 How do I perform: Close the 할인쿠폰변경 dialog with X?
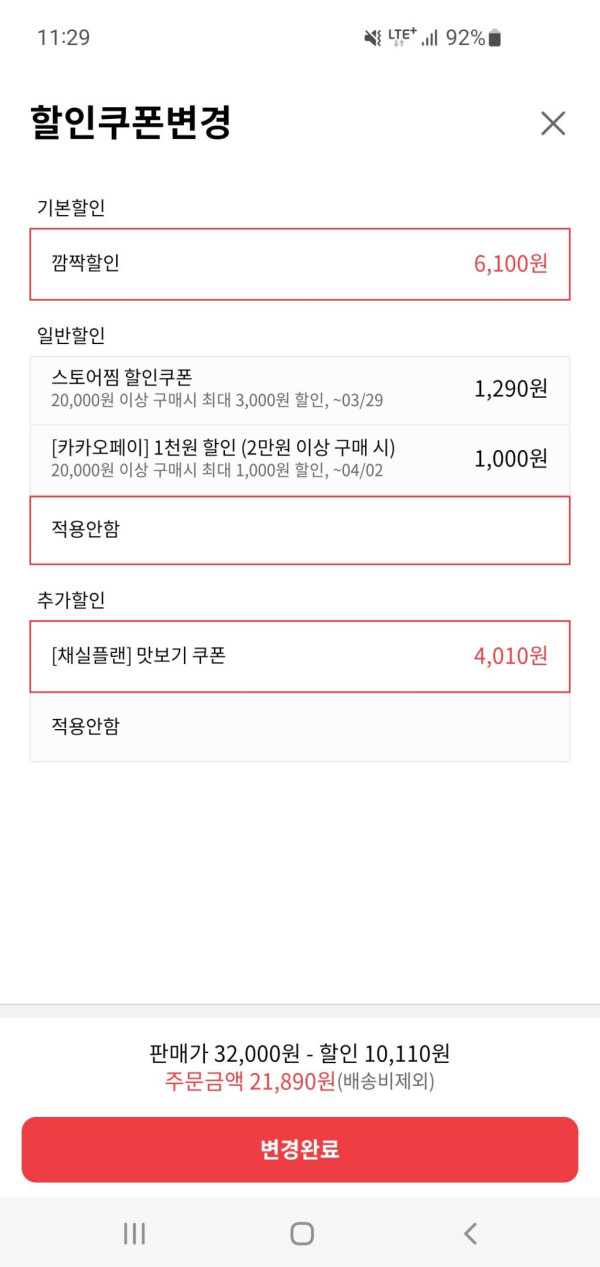point(552,123)
